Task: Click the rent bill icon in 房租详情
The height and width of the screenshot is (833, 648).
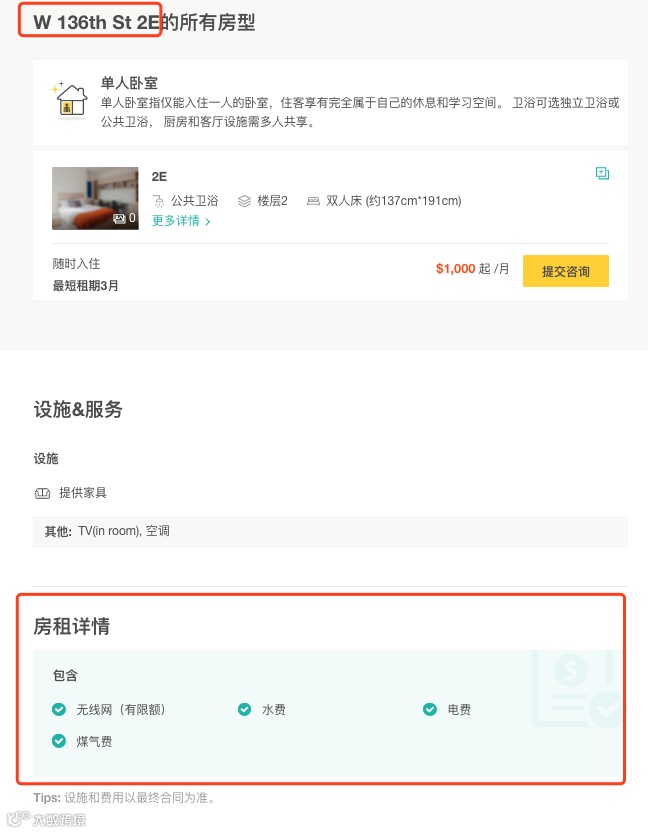Action: click(577, 690)
